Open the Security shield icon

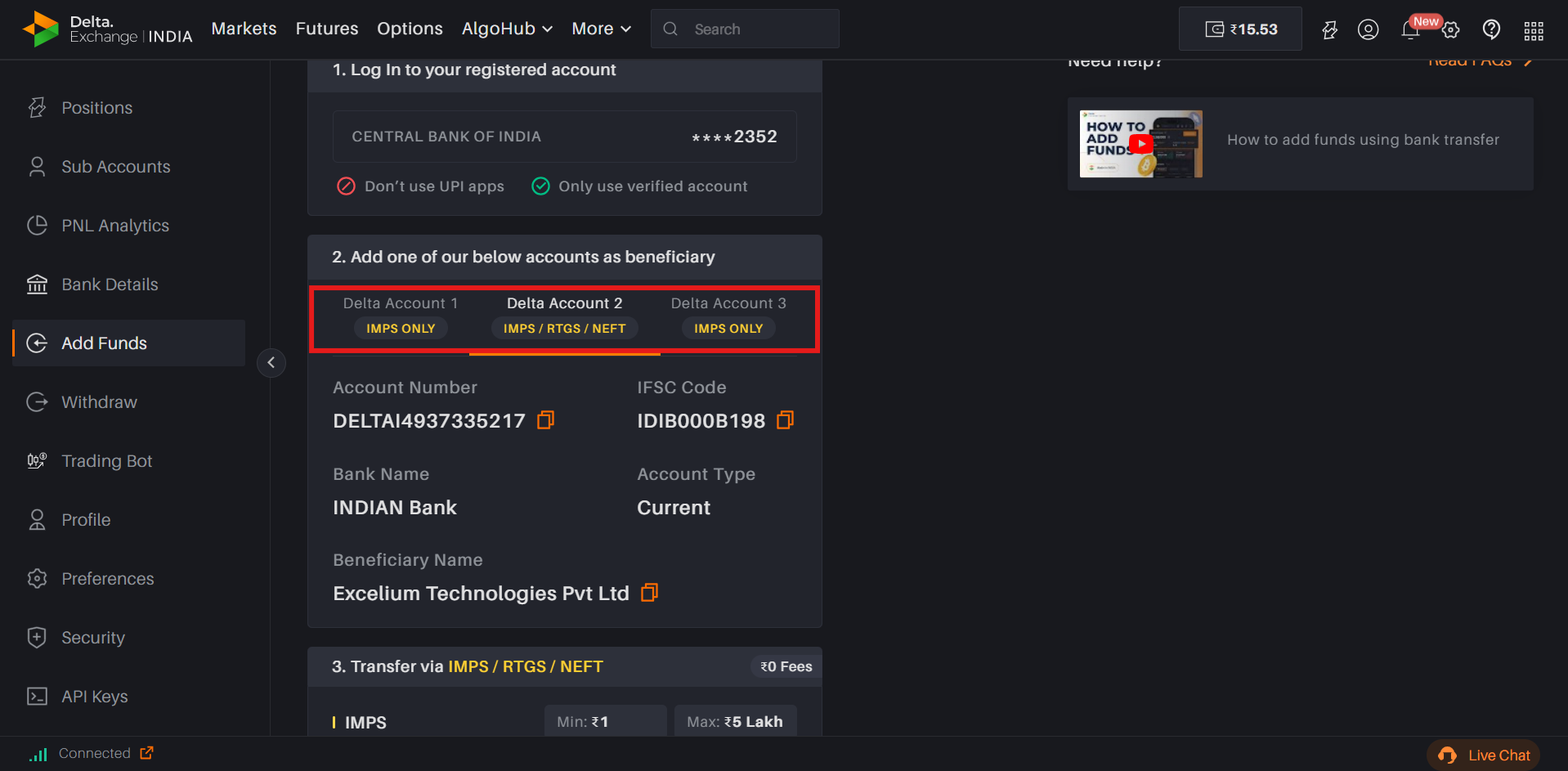(x=37, y=638)
